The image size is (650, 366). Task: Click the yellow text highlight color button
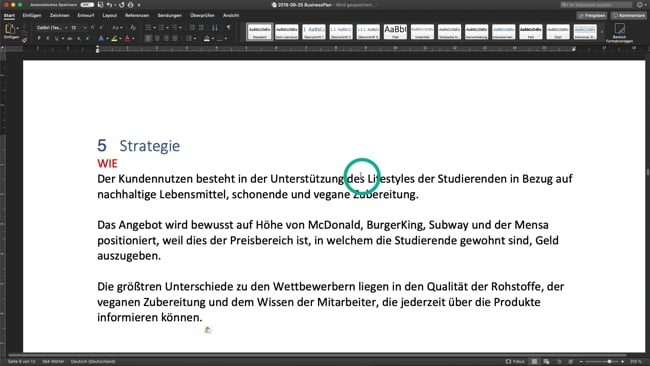point(114,39)
